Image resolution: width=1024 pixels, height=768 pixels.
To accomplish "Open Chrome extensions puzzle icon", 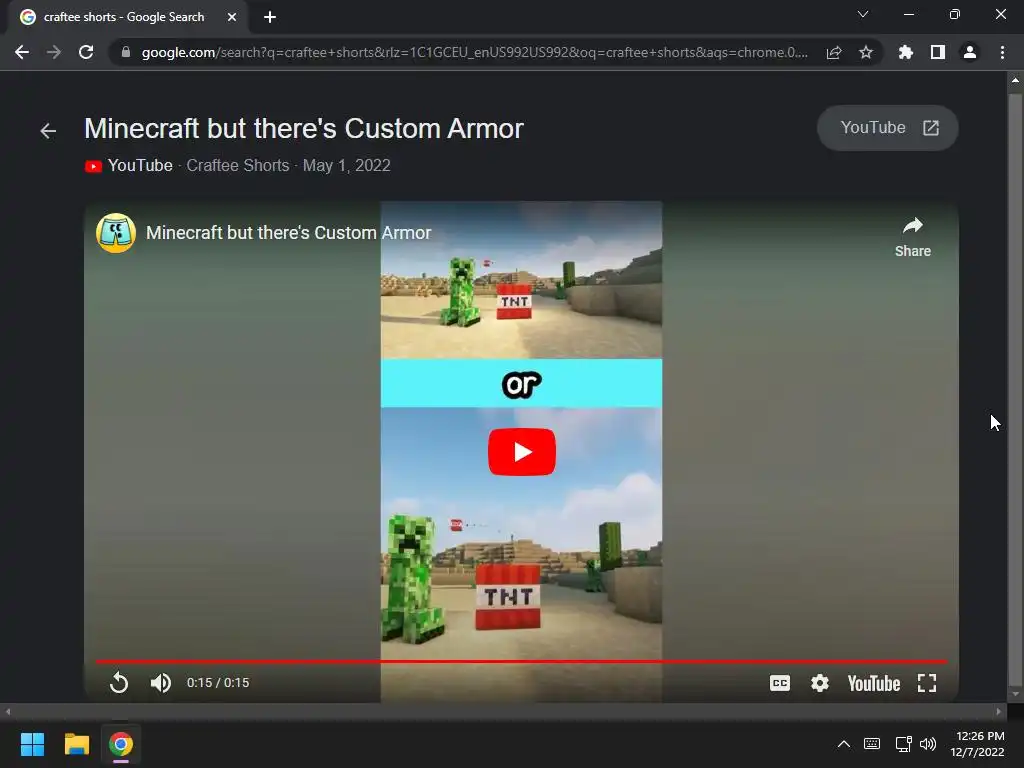I will click(905, 52).
